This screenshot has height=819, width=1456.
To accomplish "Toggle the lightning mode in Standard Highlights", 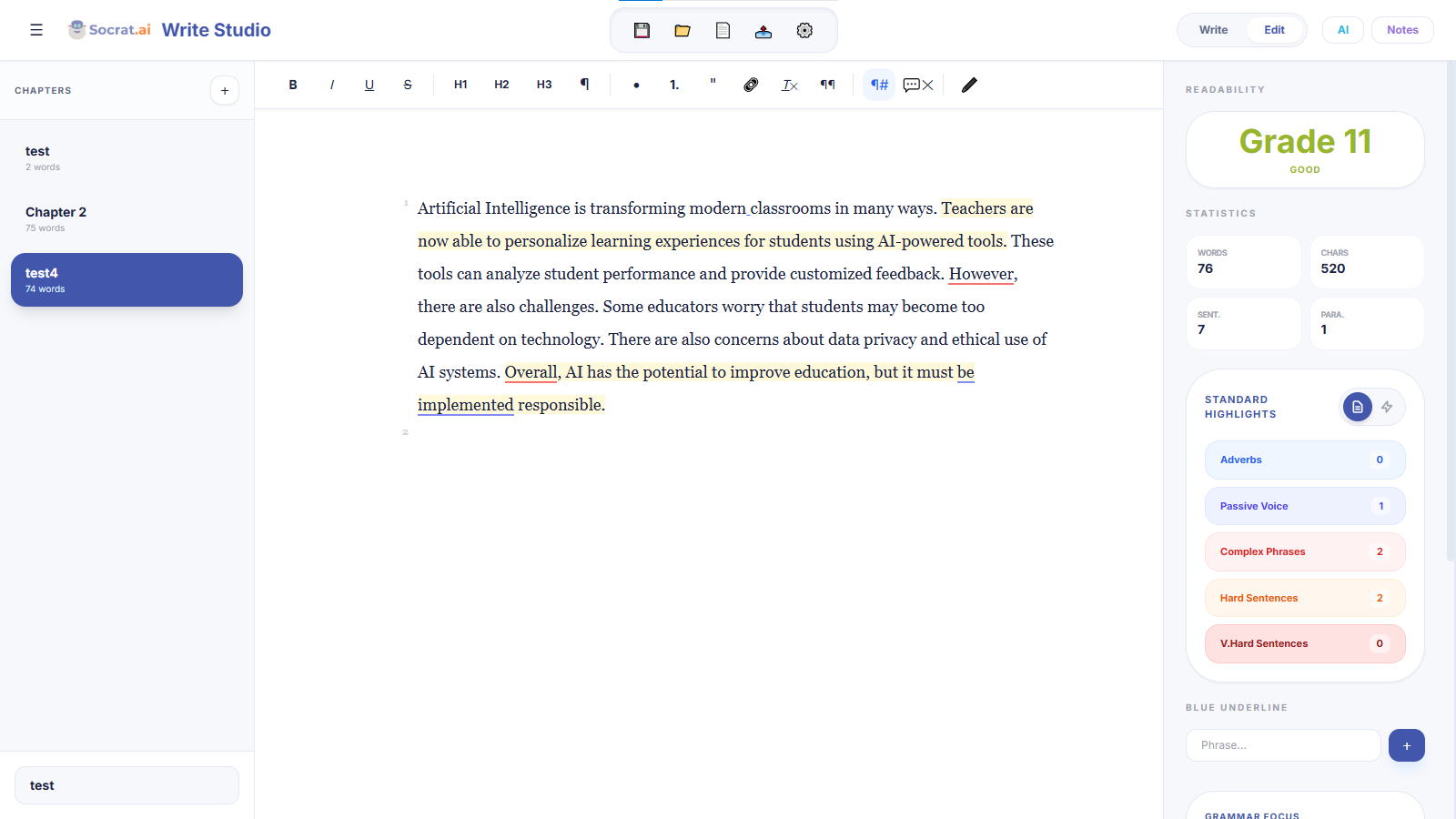I will point(1387,407).
